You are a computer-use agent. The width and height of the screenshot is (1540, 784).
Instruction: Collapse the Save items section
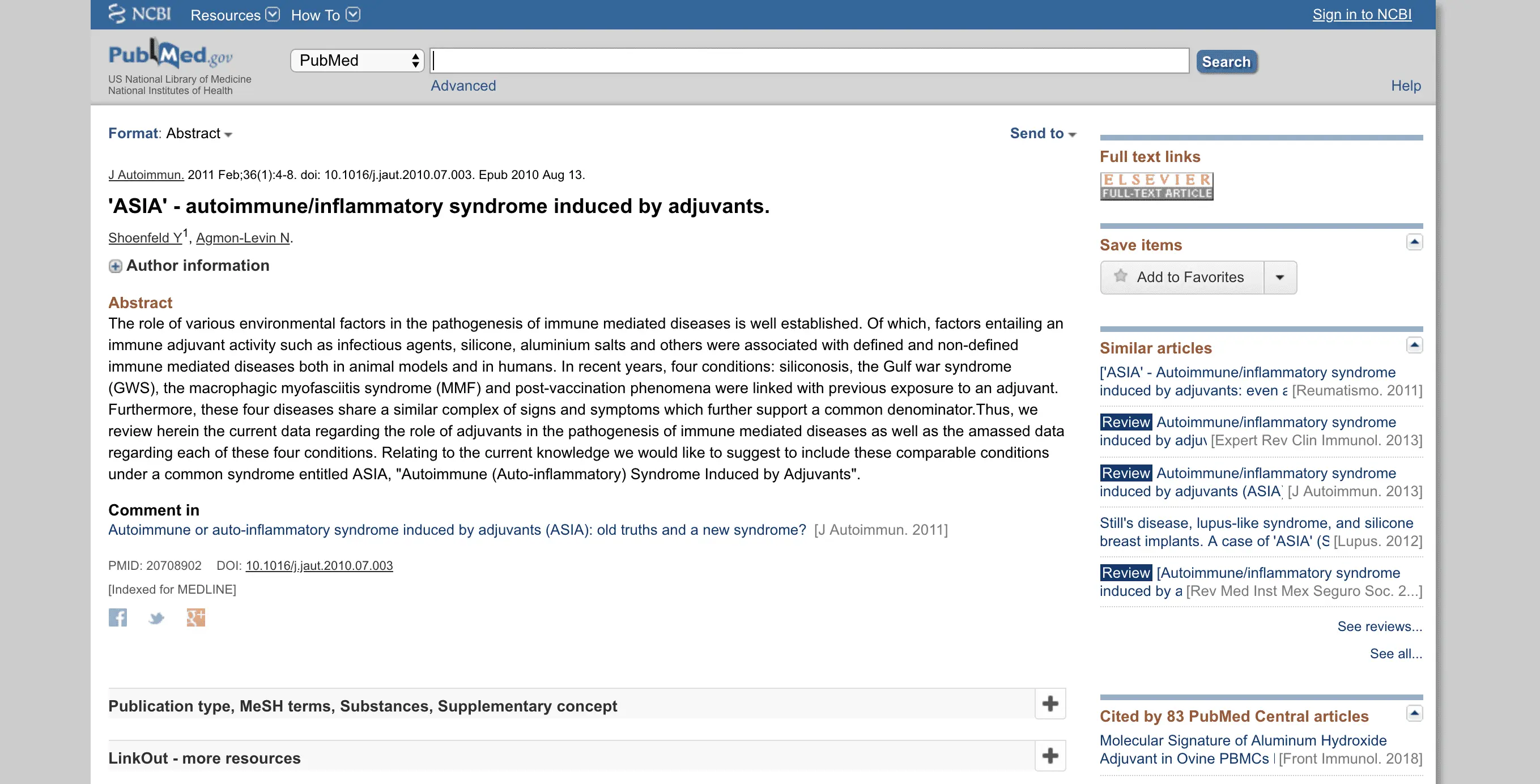(1414, 242)
